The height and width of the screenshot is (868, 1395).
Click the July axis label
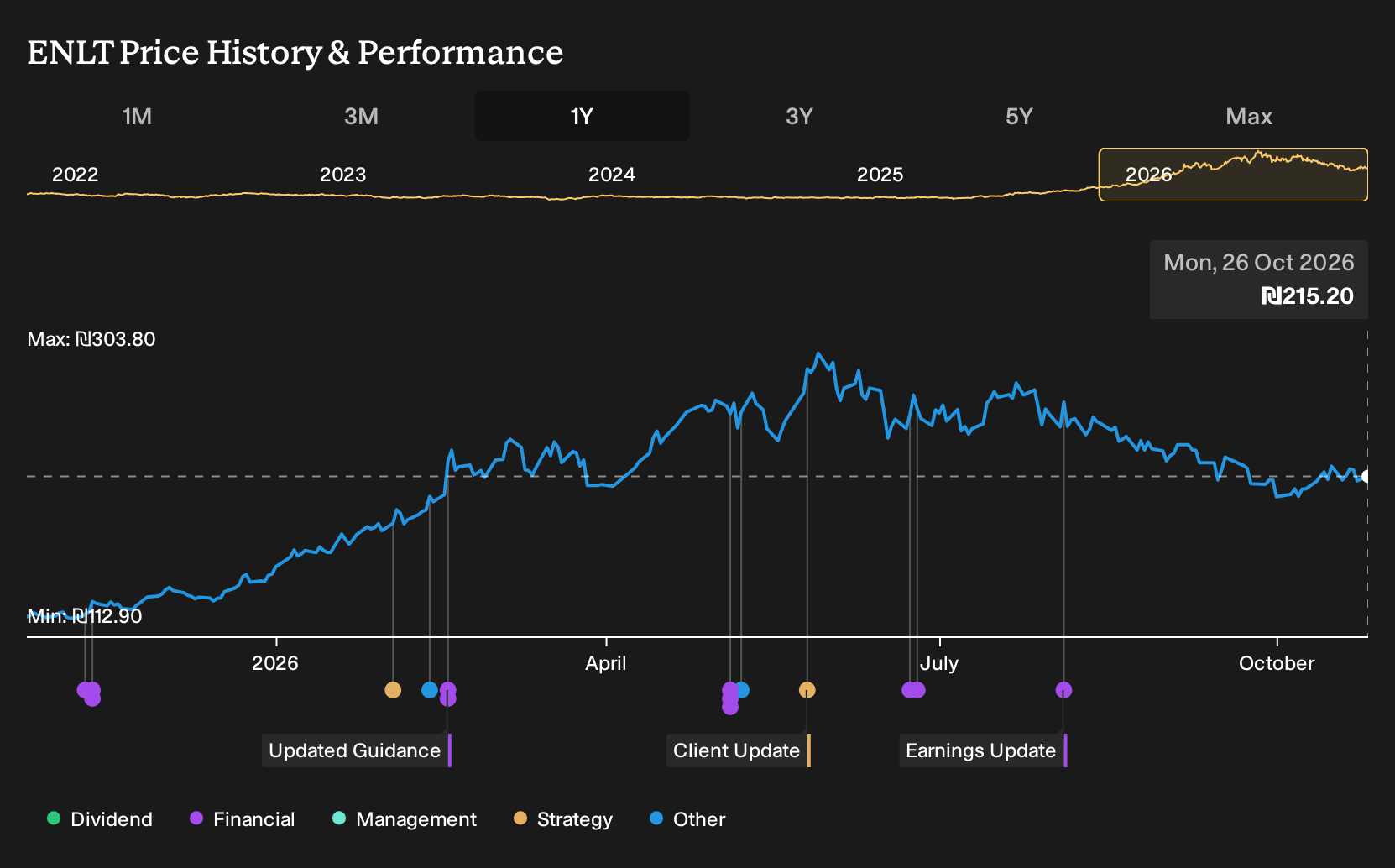[939, 663]
